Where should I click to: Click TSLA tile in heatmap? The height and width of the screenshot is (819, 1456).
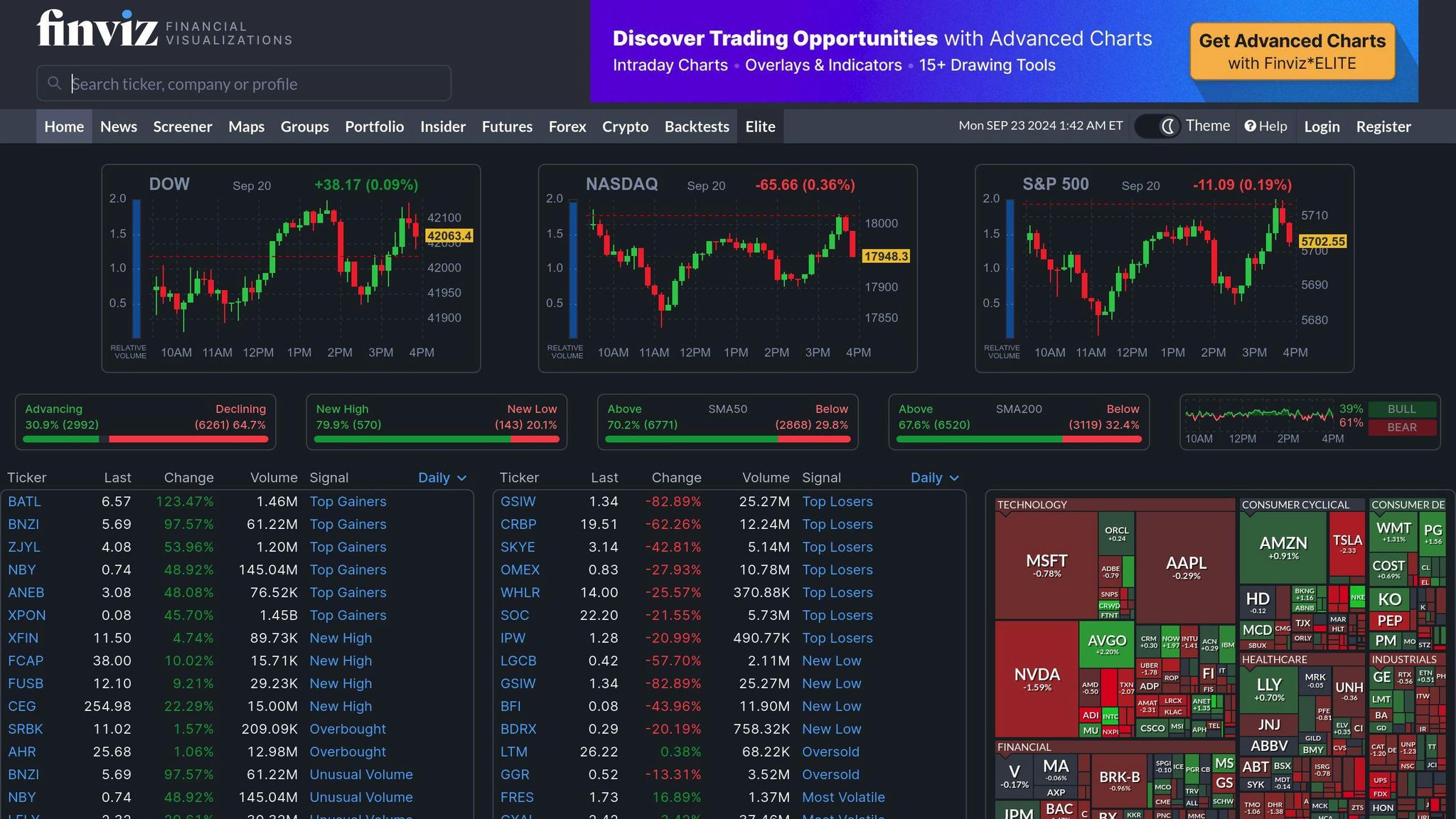tap(1347, 544)
